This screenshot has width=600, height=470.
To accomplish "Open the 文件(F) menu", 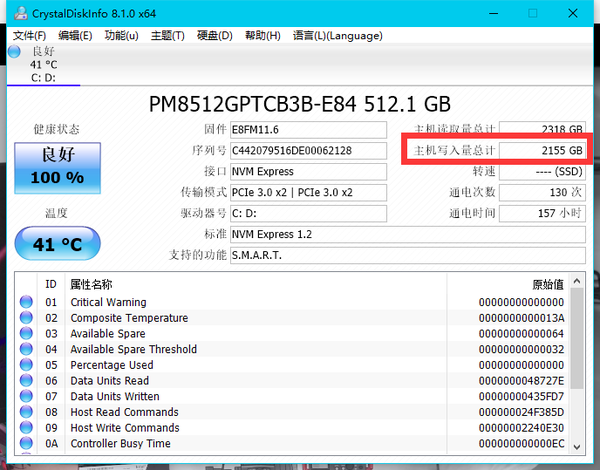I will coord(30,36).
